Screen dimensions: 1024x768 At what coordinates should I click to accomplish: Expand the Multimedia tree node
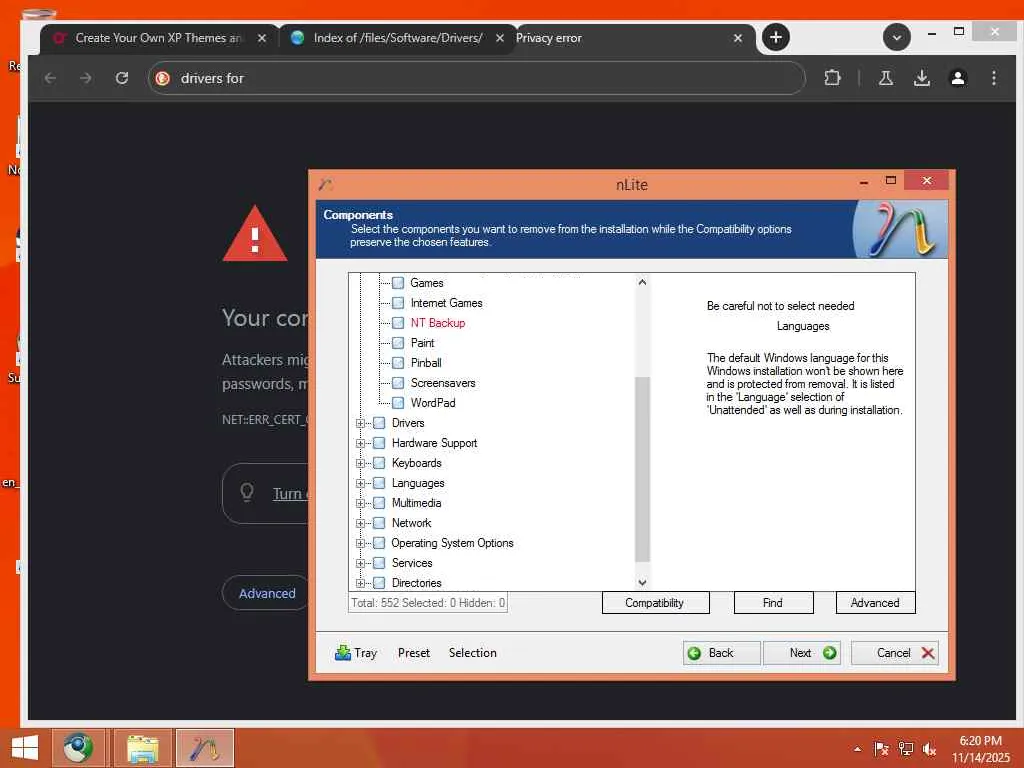click(360, 504)
